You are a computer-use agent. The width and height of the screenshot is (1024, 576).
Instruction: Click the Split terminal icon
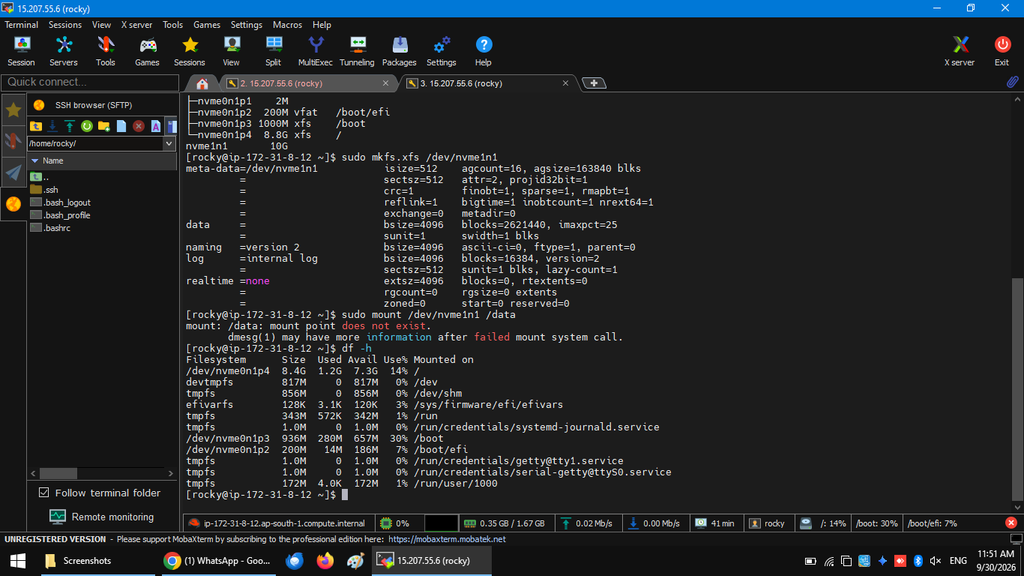[273, 52]
